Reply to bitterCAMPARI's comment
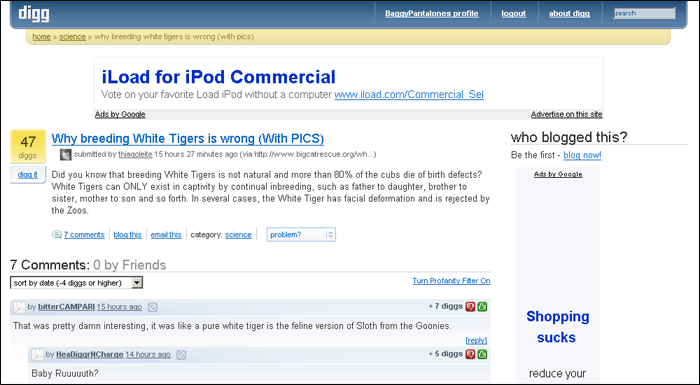 point(476,340)
